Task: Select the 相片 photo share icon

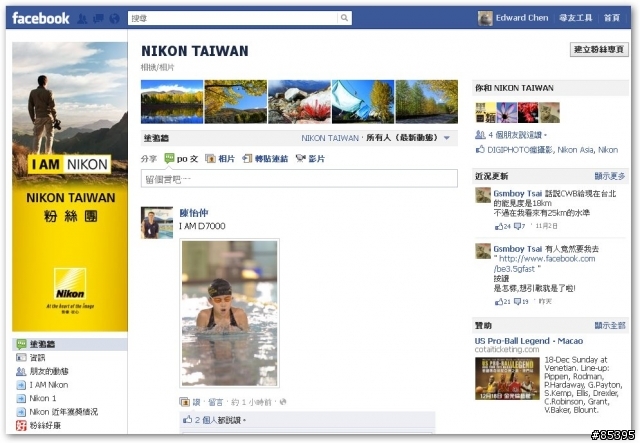Action: click(x=210, y=159)
